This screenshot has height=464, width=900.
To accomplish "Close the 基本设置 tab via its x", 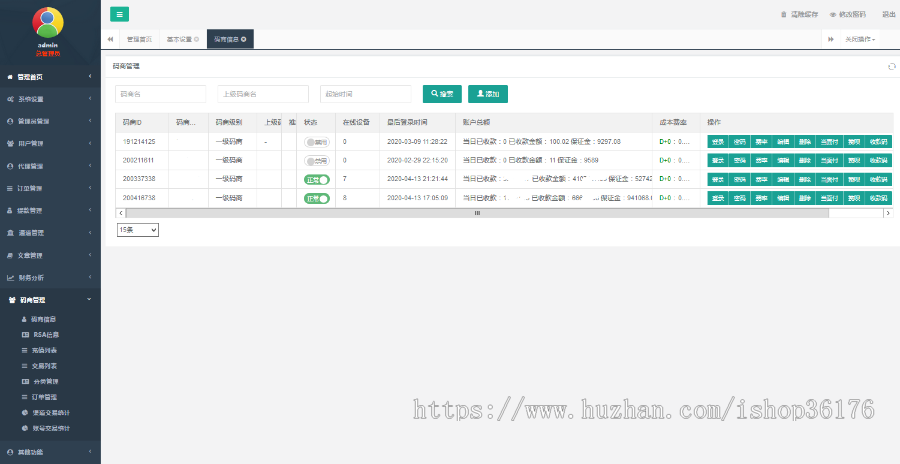I will click(x=196, y=40).
